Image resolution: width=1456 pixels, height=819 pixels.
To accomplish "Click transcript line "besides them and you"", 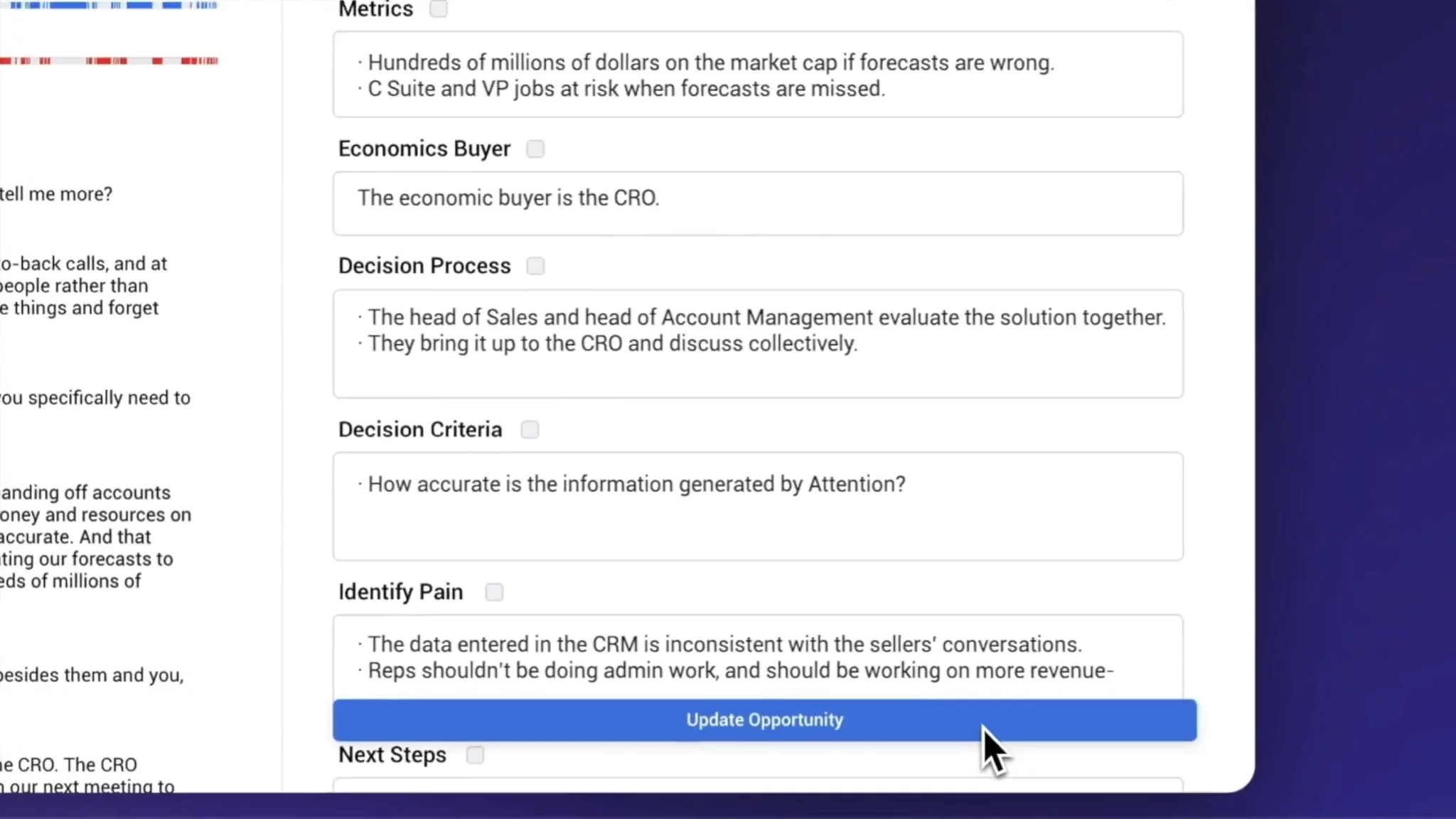I will (x=92, y=675).
